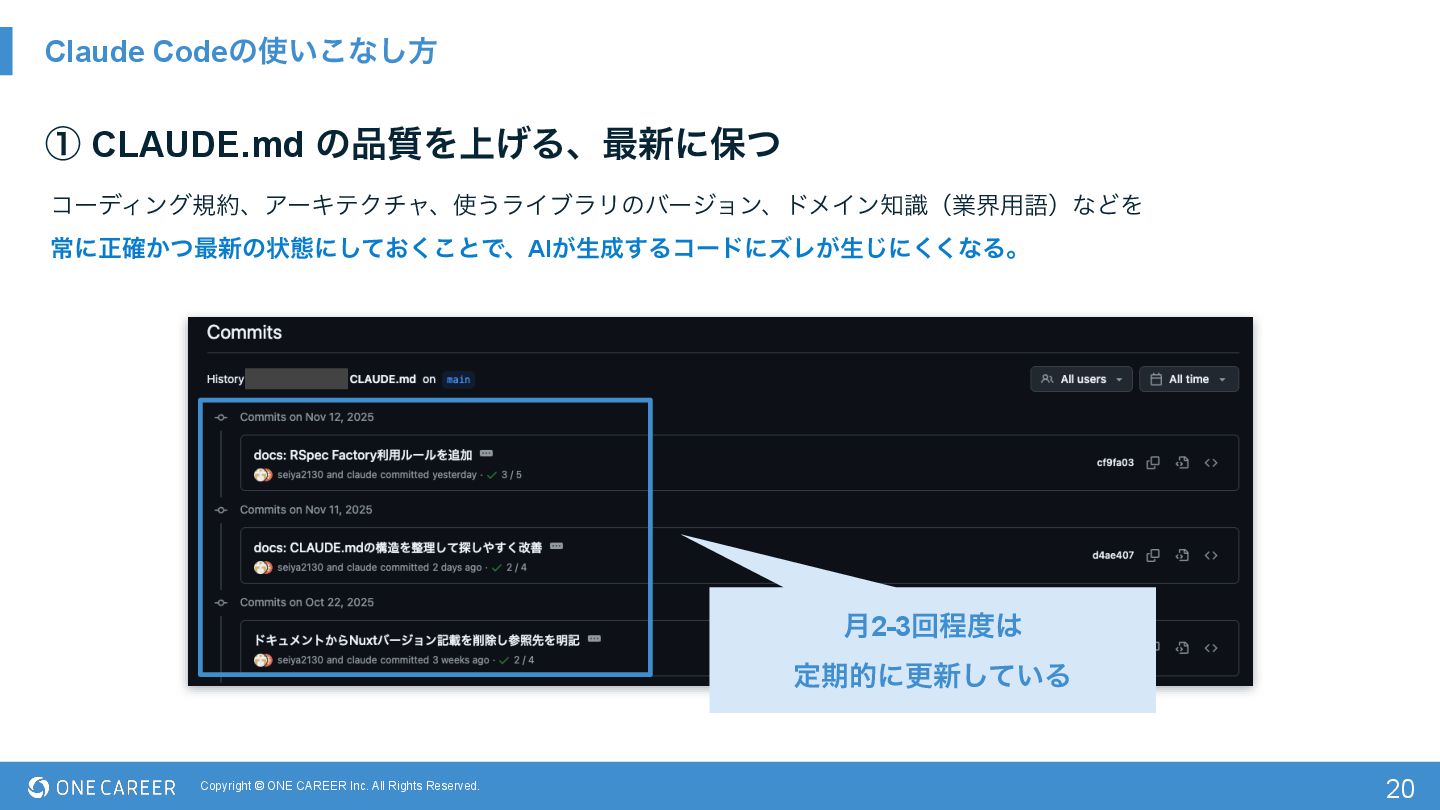Click the Commits page heading

point(244,333)
